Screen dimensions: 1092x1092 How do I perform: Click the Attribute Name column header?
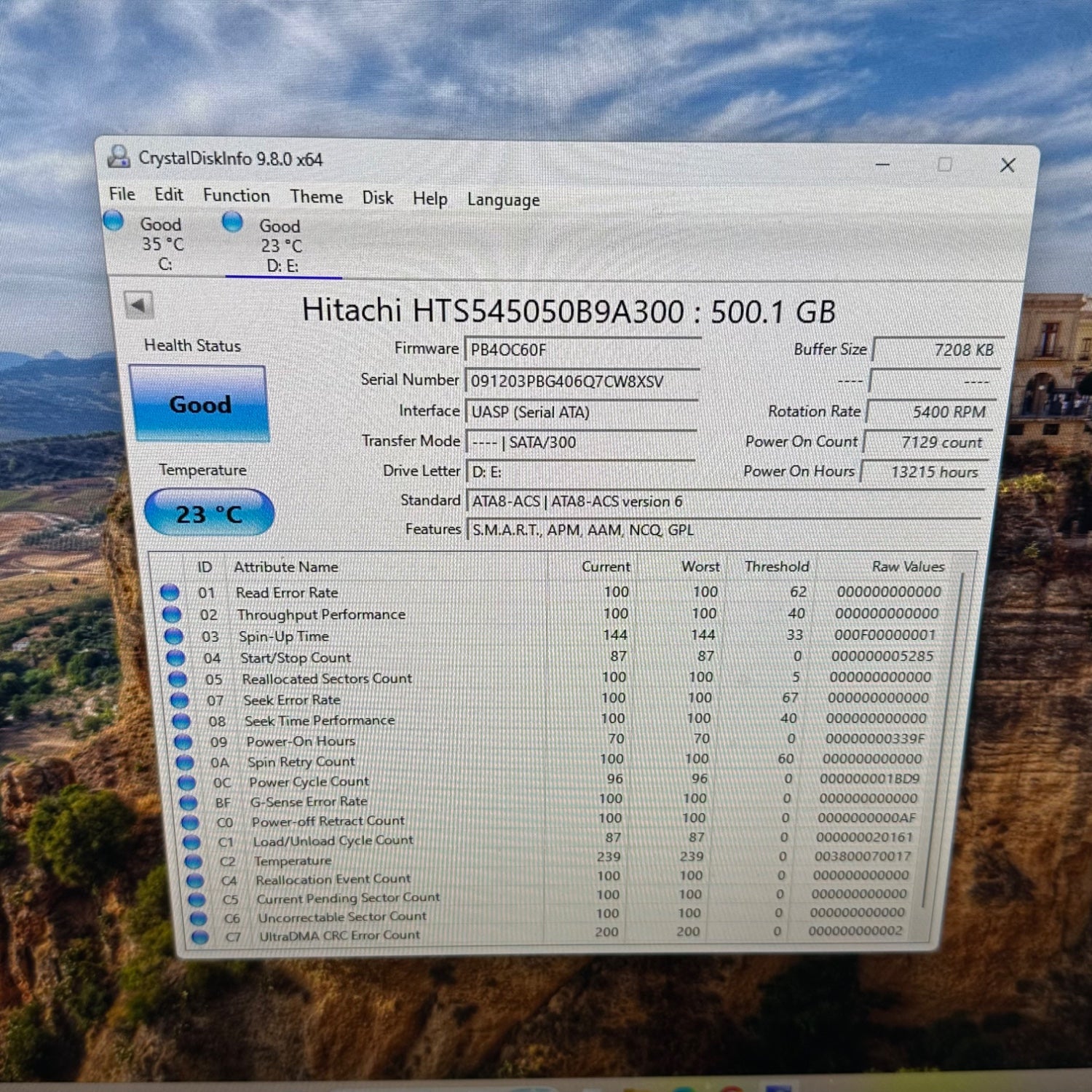286,566
